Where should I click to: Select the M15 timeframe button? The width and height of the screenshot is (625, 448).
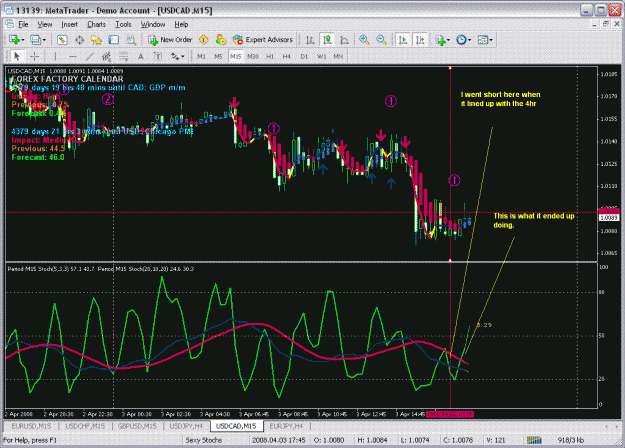(236, 56)
